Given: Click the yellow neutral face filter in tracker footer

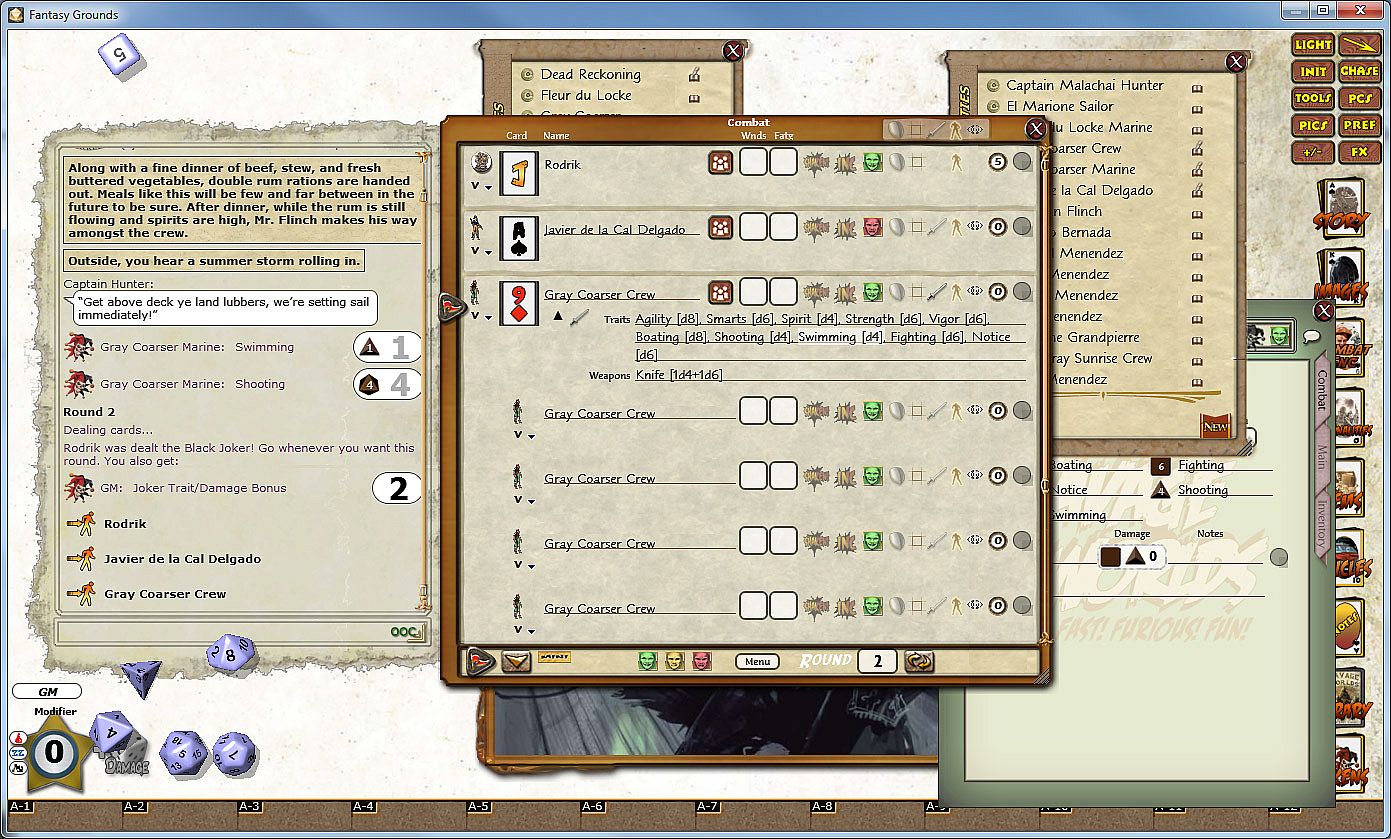Looking at the screenshot, I should pos(675,661).
